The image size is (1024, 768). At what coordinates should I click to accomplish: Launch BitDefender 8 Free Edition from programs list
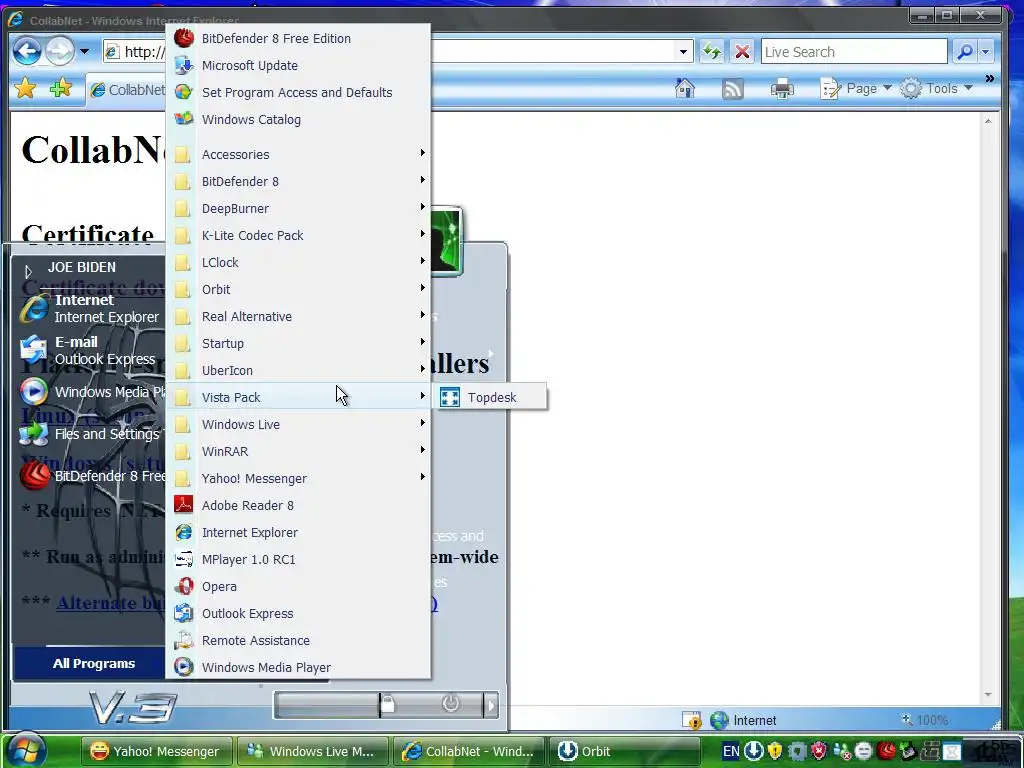(x=298, y=39)
